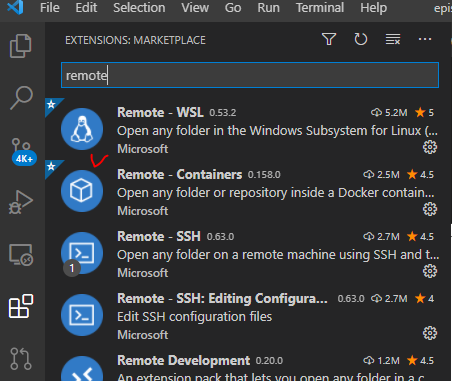This screenshot has width=452, height=381.
Task: Open manage gear for Remote - Containers
Action: coord(430,209)
